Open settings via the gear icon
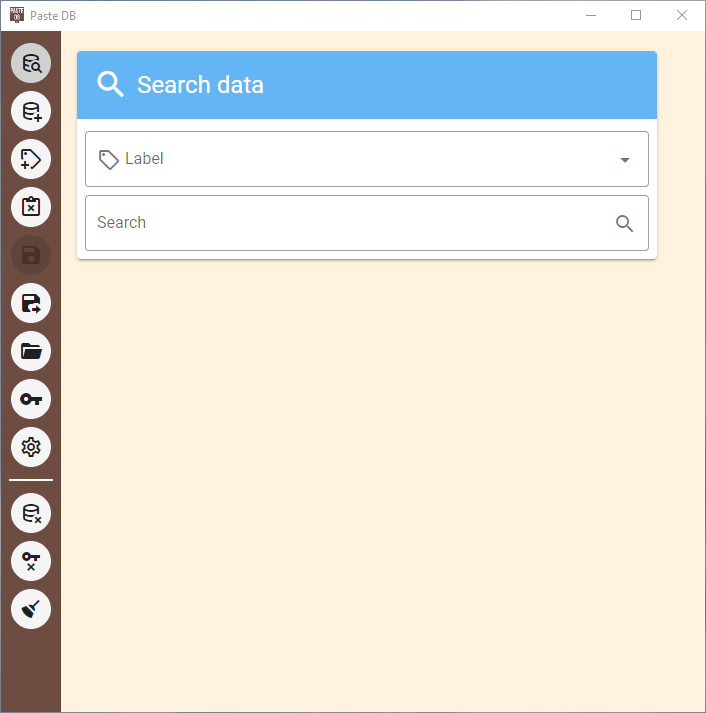706x713 pixels. [31, 447]
